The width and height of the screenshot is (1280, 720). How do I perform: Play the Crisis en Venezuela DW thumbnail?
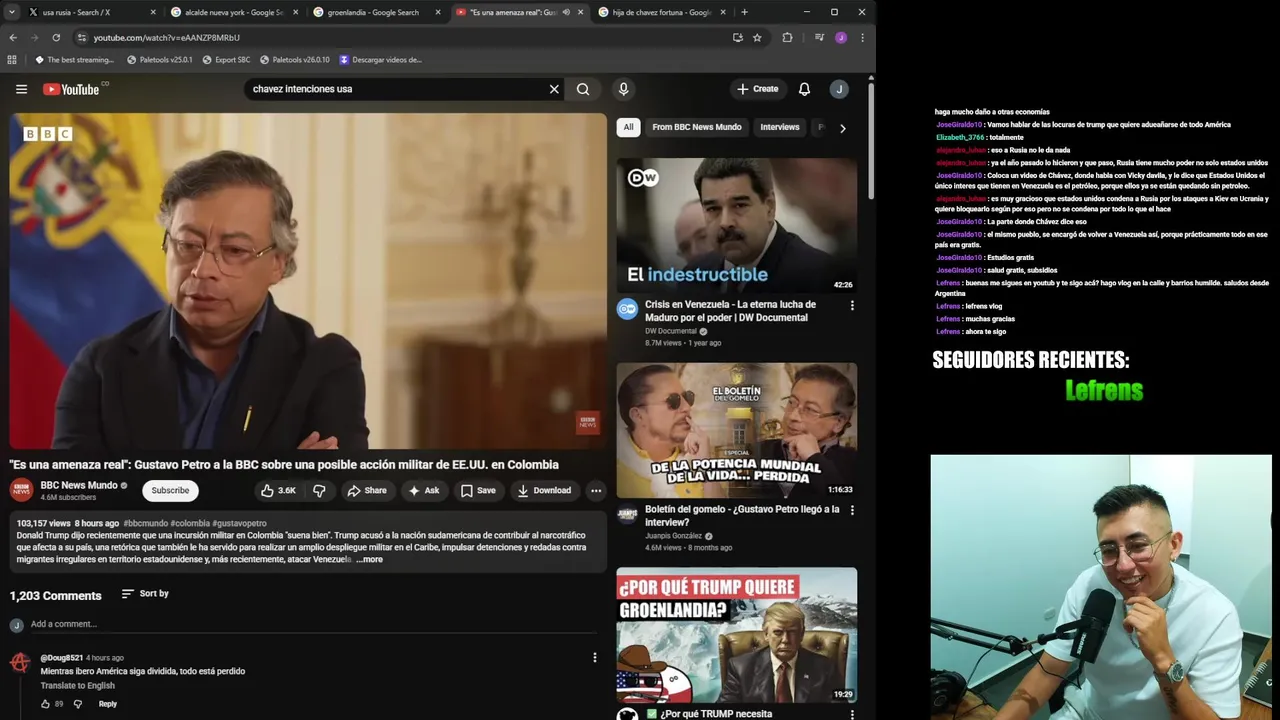(737, 225)
